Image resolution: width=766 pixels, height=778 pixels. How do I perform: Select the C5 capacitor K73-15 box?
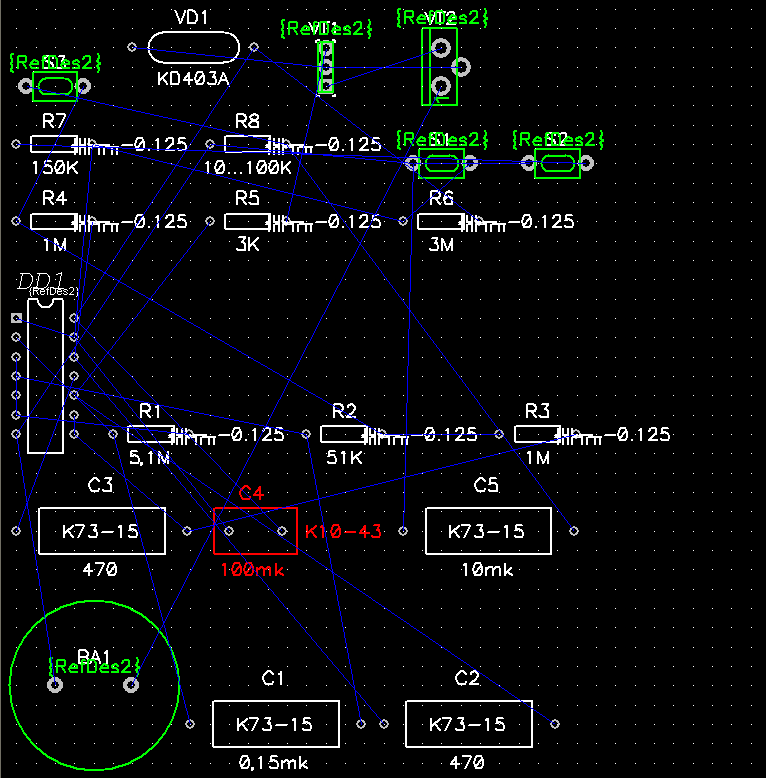point(489,531)
